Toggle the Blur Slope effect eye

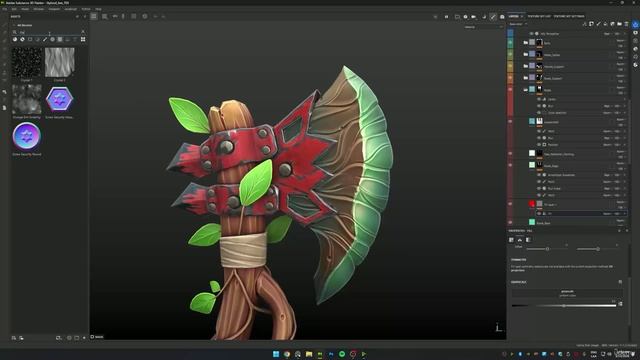tap(539, 189)
